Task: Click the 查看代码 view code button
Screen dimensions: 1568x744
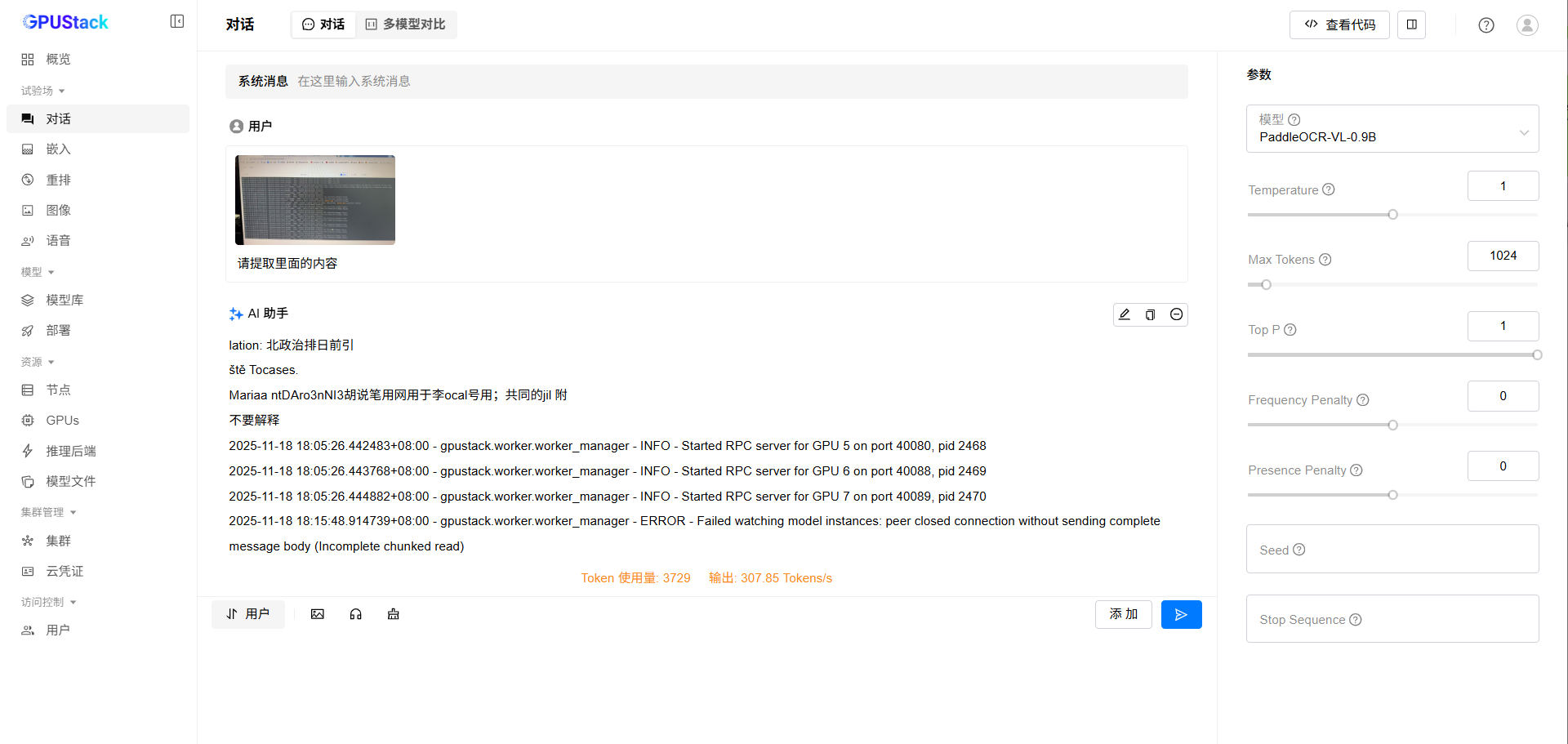Action: pos(1339,25)
